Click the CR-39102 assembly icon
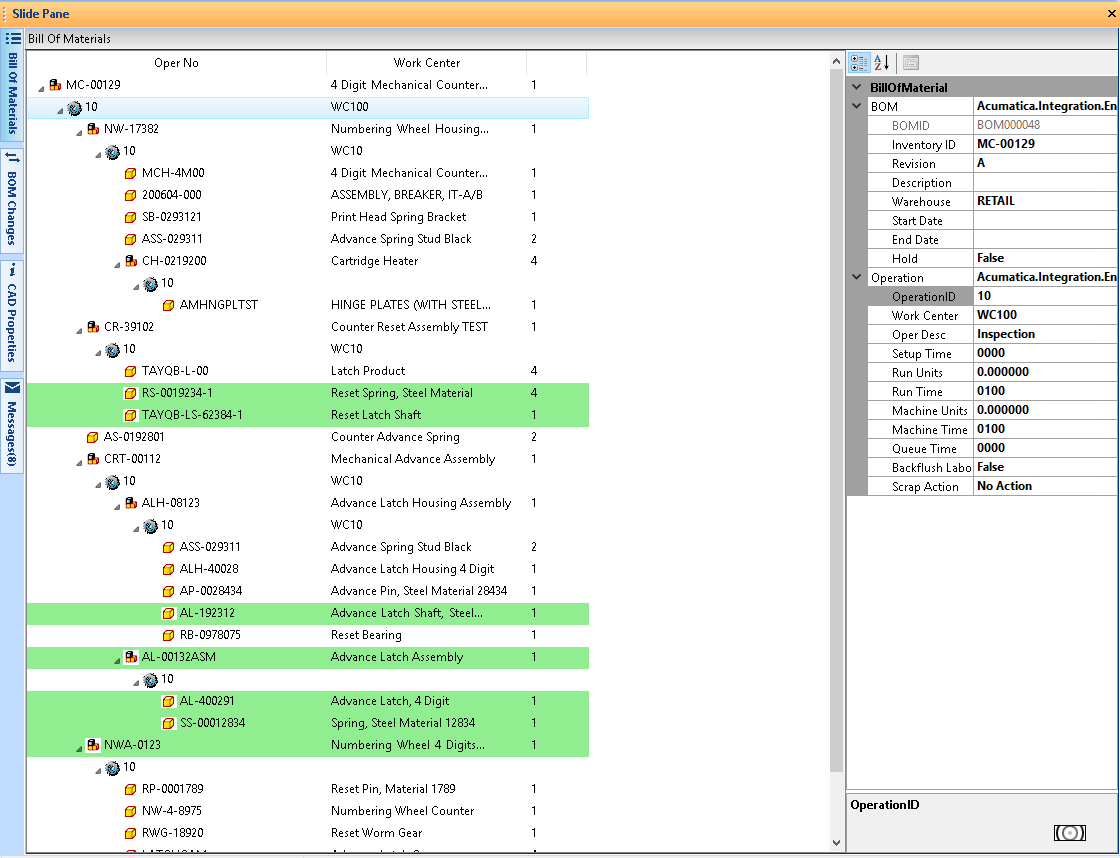This screenshot has width=1120, height=858. [93, 327]
